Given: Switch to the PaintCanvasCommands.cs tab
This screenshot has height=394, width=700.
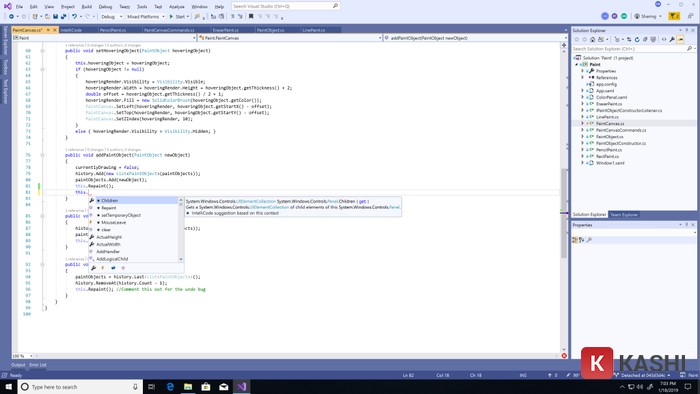Looking at the screenshot, I should click(169, 30).
